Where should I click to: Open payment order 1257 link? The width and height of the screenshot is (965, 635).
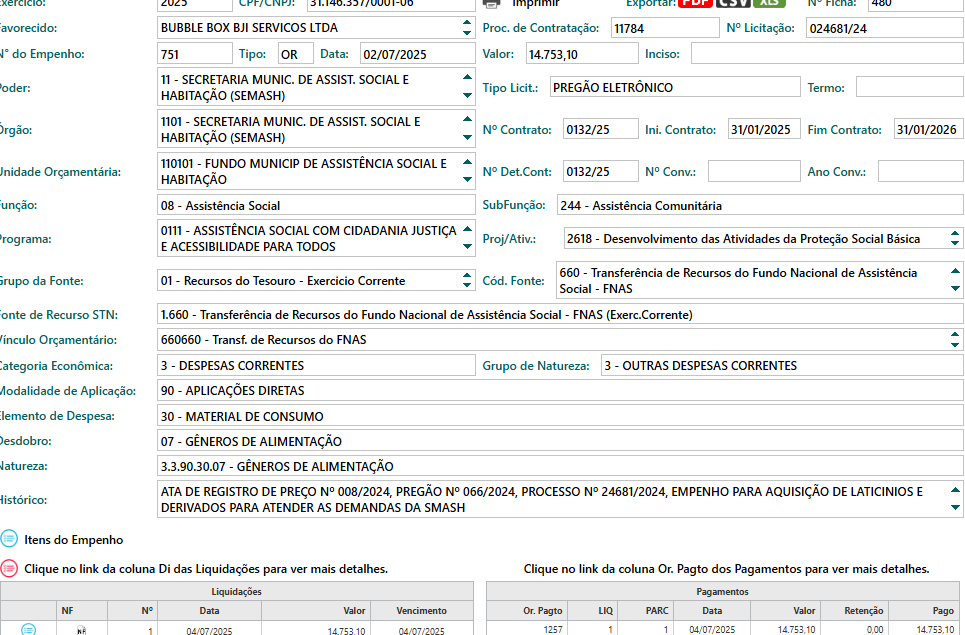click(553, 630)
